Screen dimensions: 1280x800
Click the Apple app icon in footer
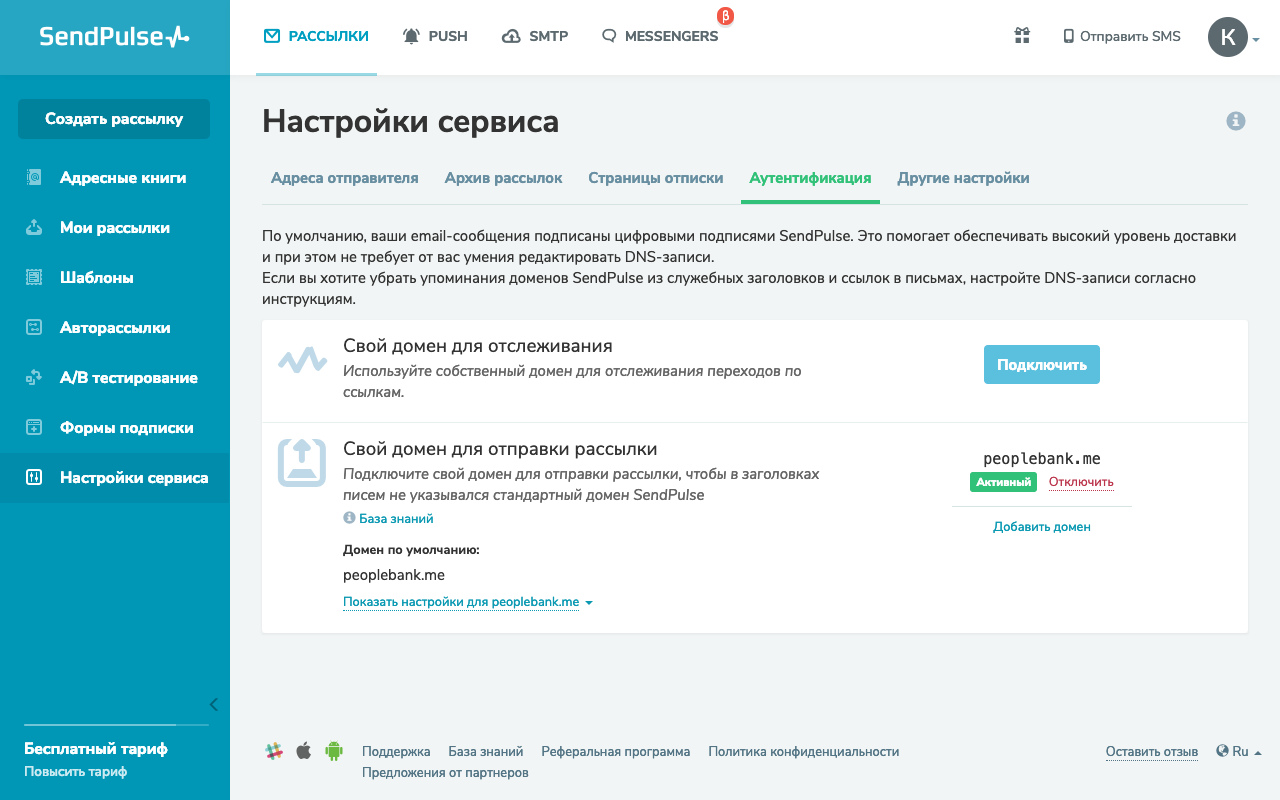point(303,751)
